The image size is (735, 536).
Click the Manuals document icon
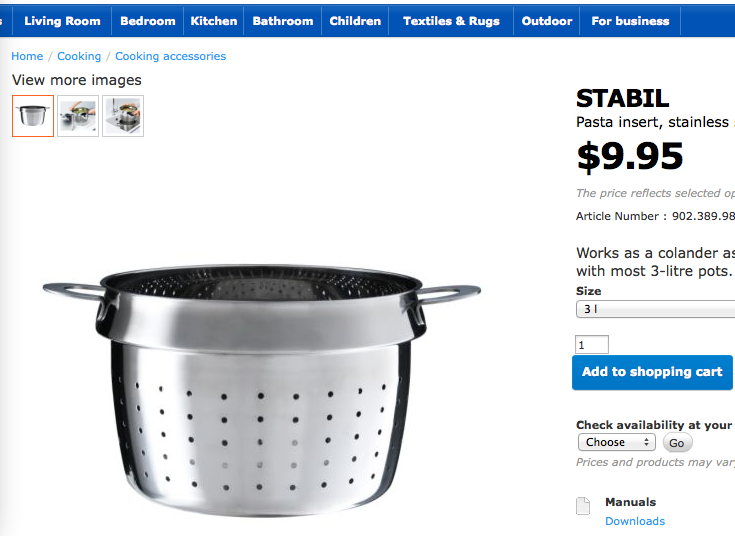point(584,507)
